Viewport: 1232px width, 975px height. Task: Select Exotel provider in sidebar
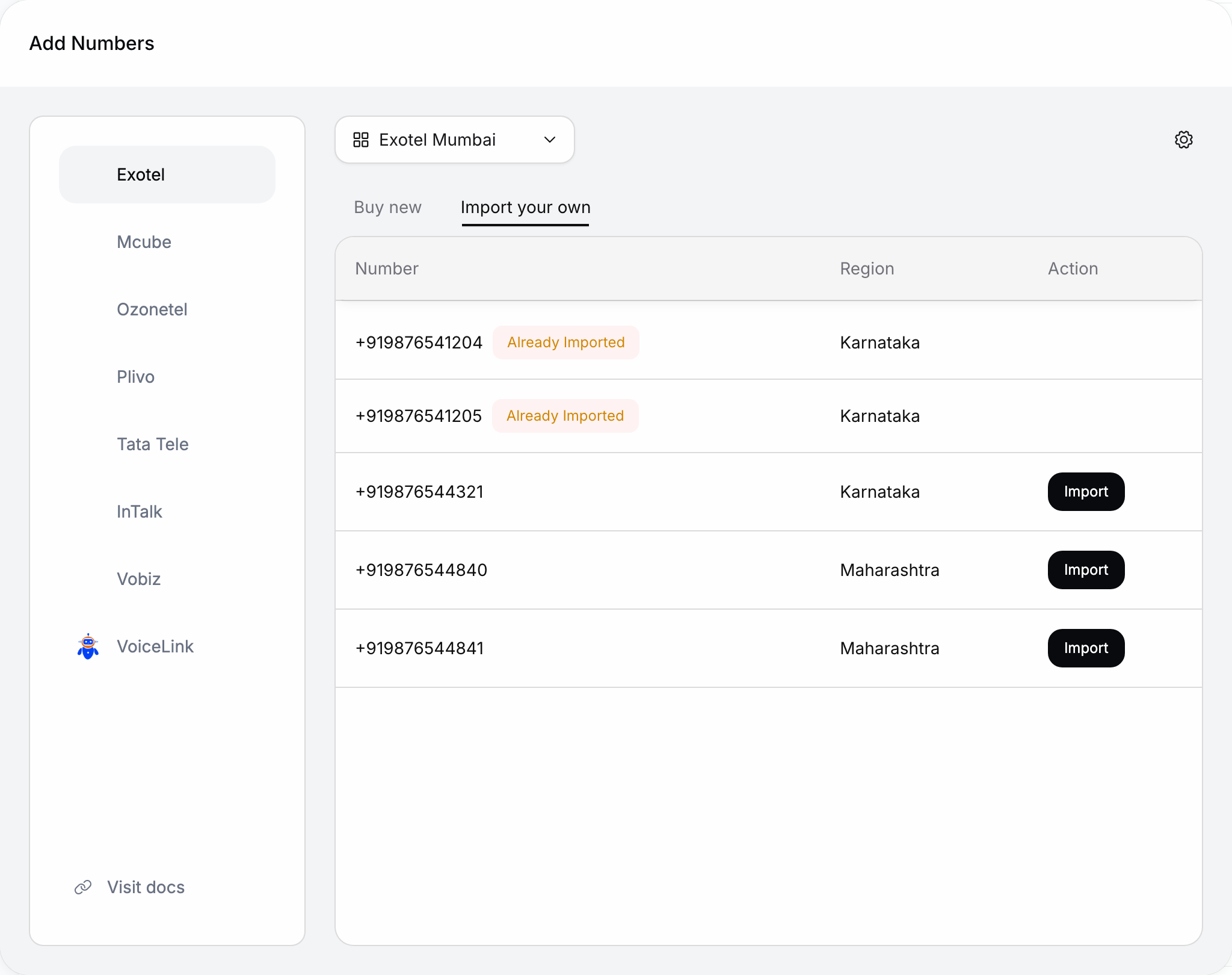(x=167, y=175)
